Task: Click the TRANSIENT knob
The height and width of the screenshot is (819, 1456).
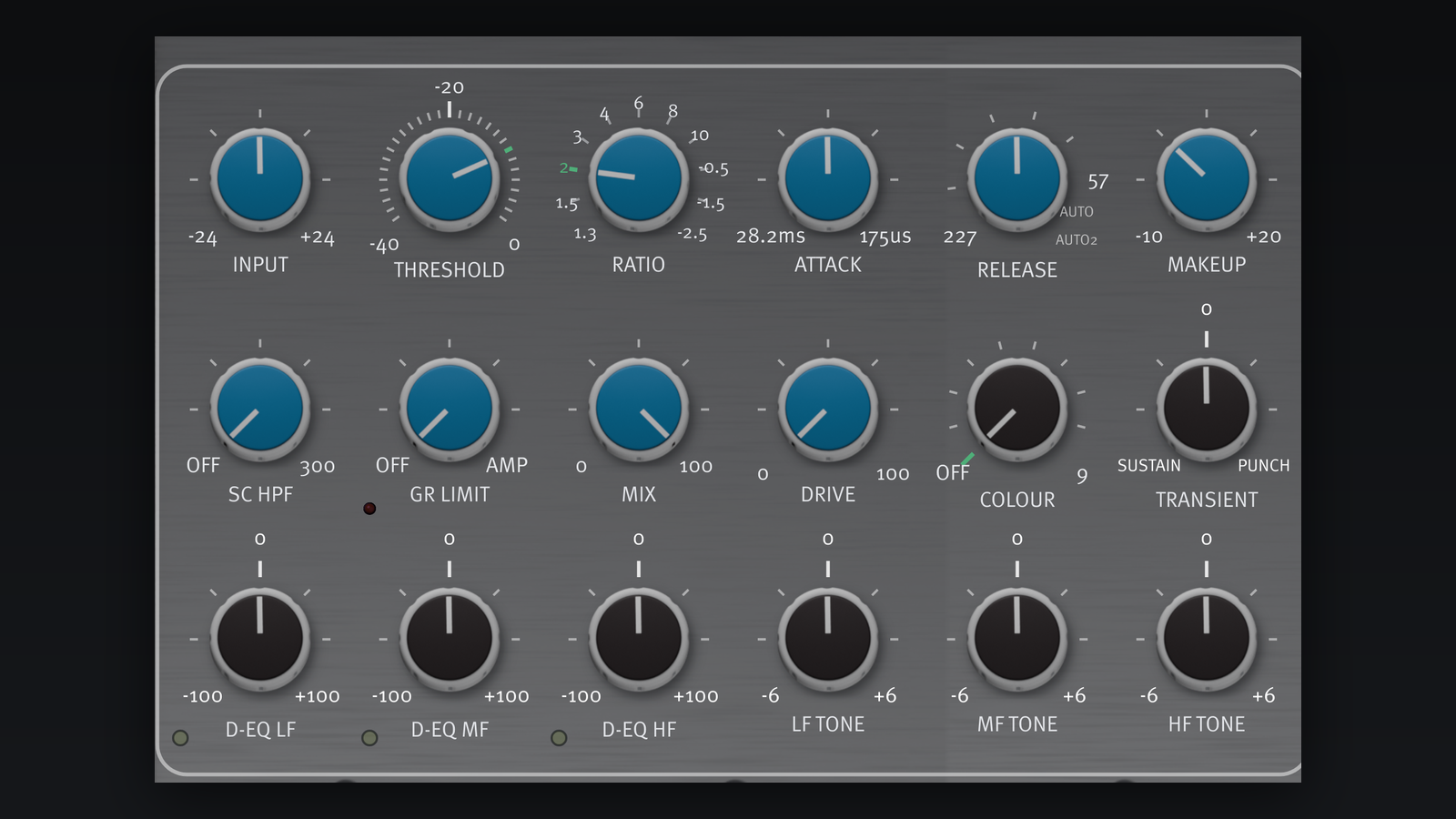Action: click(x=1207, y=409)
